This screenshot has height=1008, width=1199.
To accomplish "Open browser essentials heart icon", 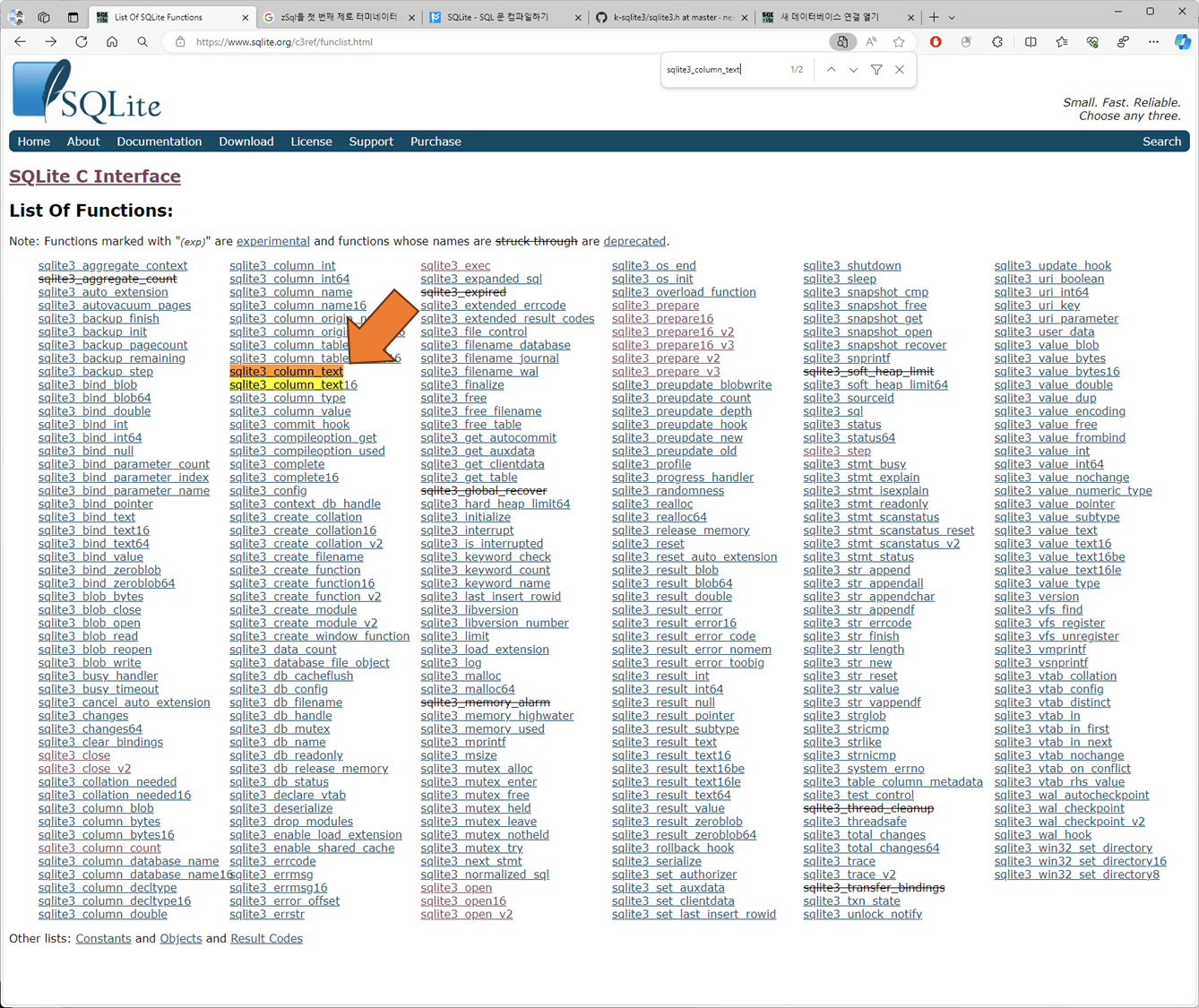I will pos(1092,42).
